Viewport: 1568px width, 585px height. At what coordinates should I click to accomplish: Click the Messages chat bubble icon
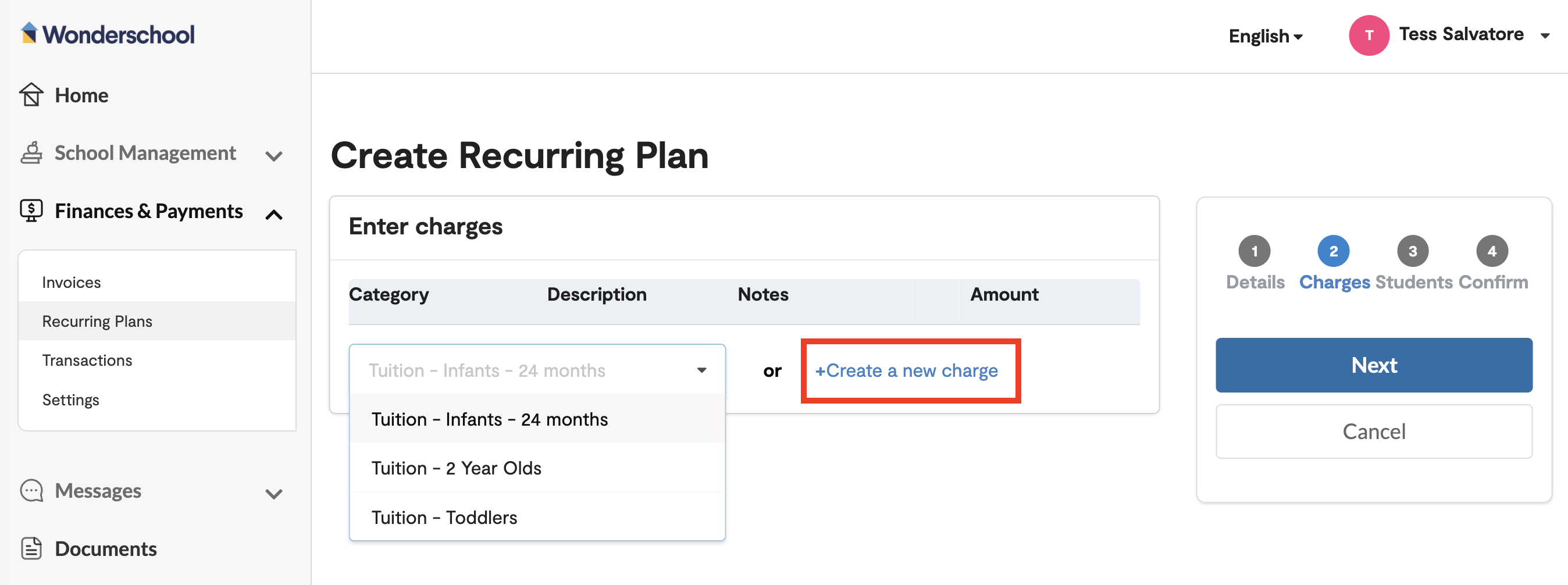point(31,491)
